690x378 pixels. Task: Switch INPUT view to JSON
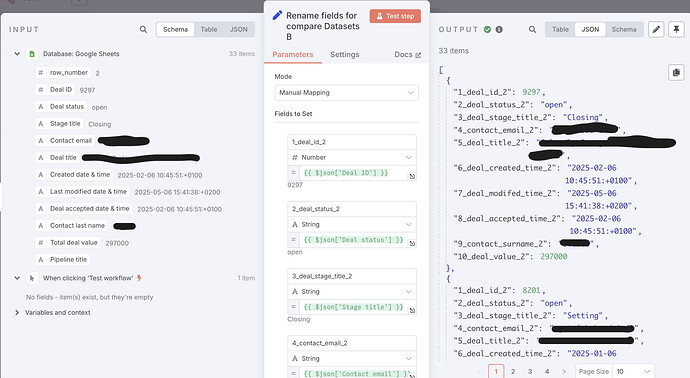click(239, 29)
